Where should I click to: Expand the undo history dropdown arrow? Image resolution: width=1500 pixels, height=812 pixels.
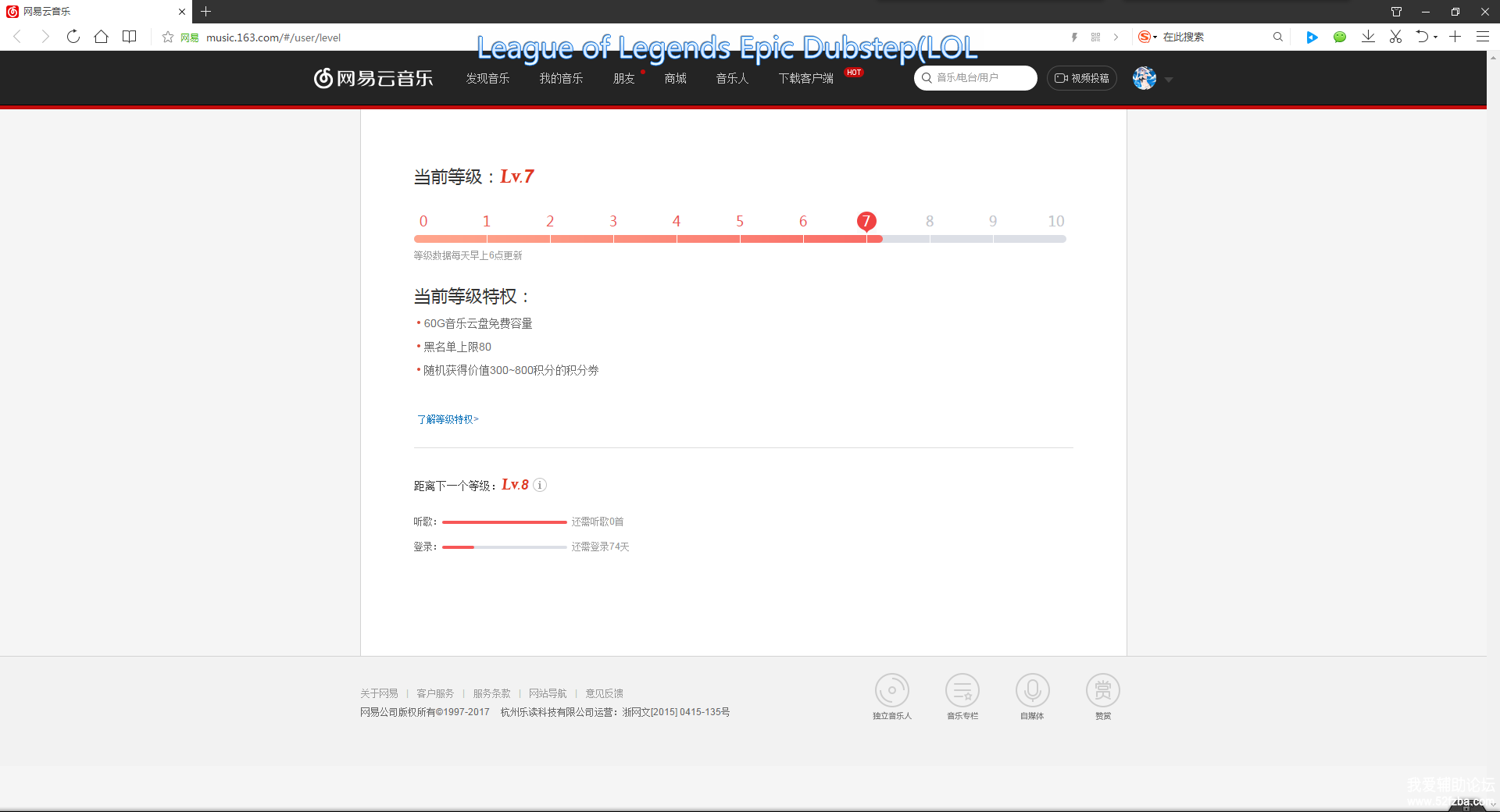[1436, 37]
